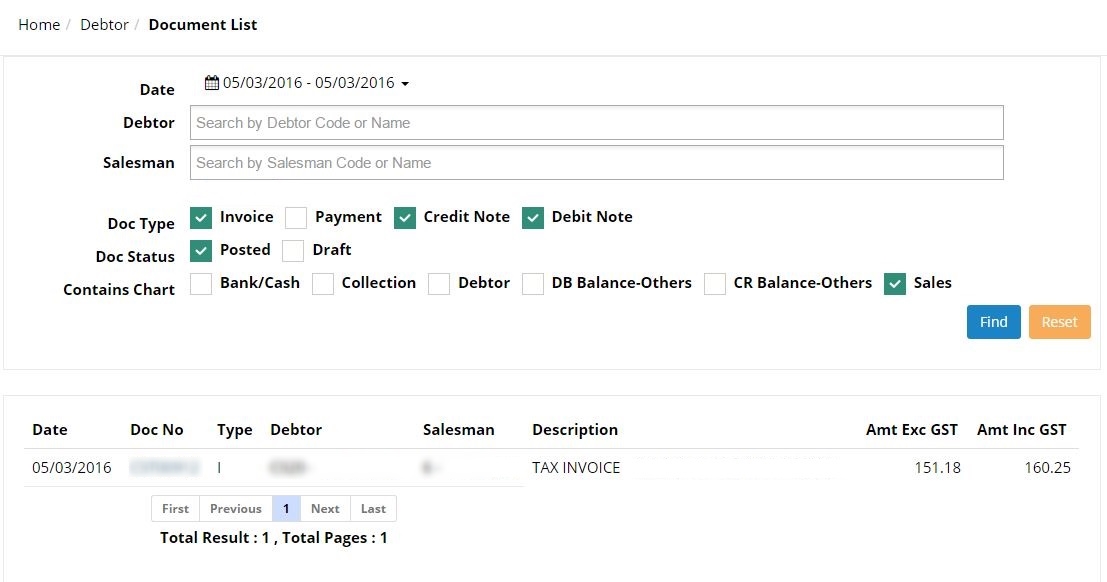Uncheck the Invoice doc type checkbox
1107x582 pixels.
[201, 218]
